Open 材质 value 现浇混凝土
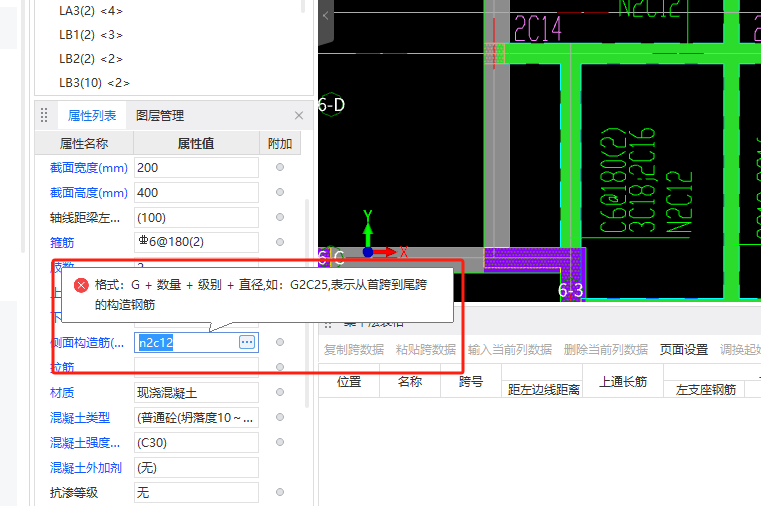 [196, 392]
